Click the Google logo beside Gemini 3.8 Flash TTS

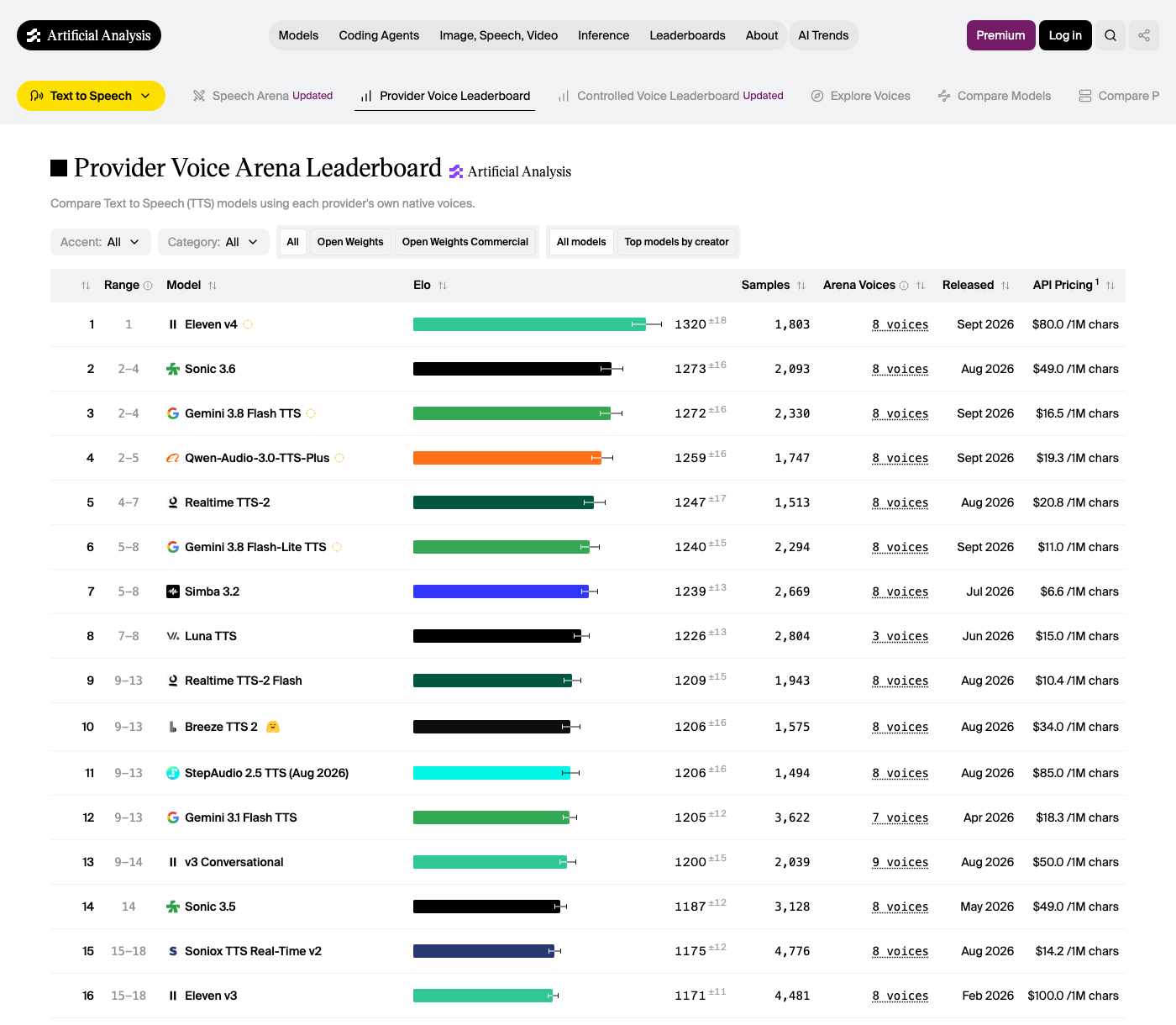click(173, 413)
